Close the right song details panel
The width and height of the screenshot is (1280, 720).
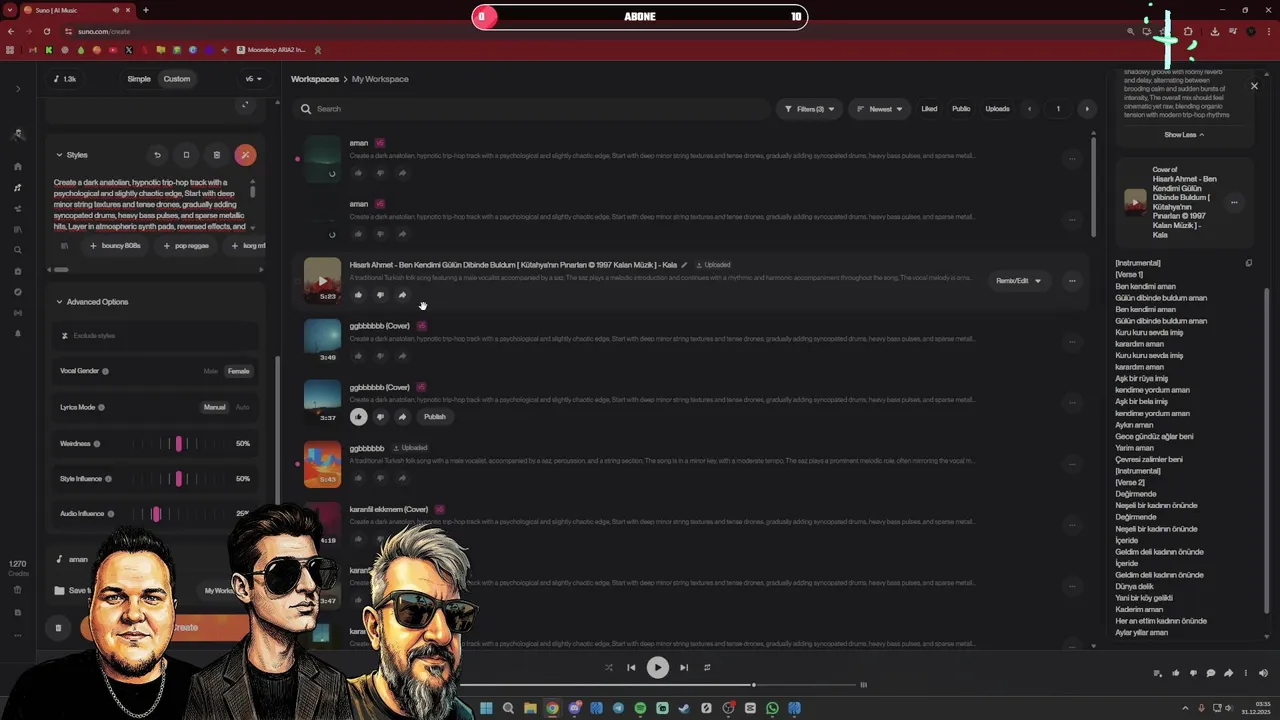[x=1254, y=86]
